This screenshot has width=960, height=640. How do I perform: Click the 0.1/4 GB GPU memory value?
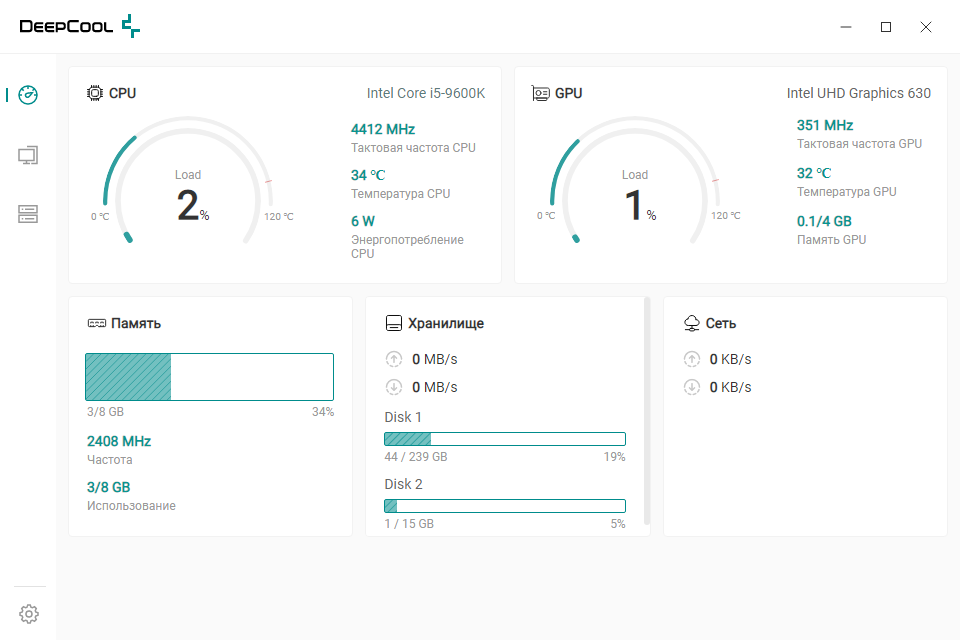pos(824,221)
